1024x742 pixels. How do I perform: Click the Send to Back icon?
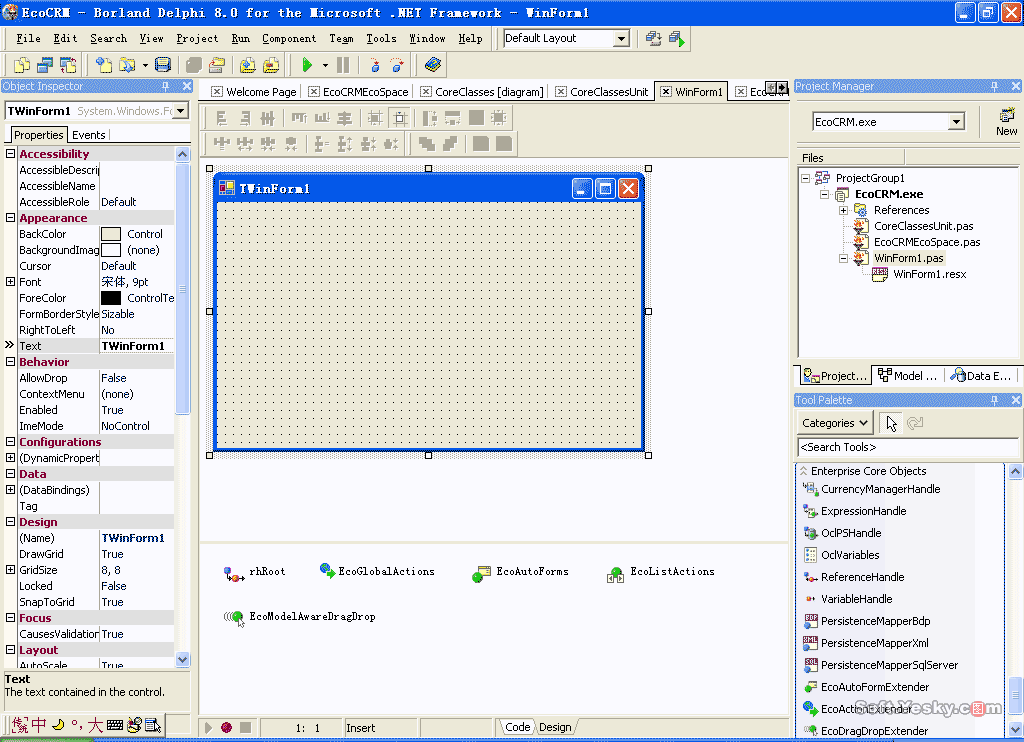(450, 144)
